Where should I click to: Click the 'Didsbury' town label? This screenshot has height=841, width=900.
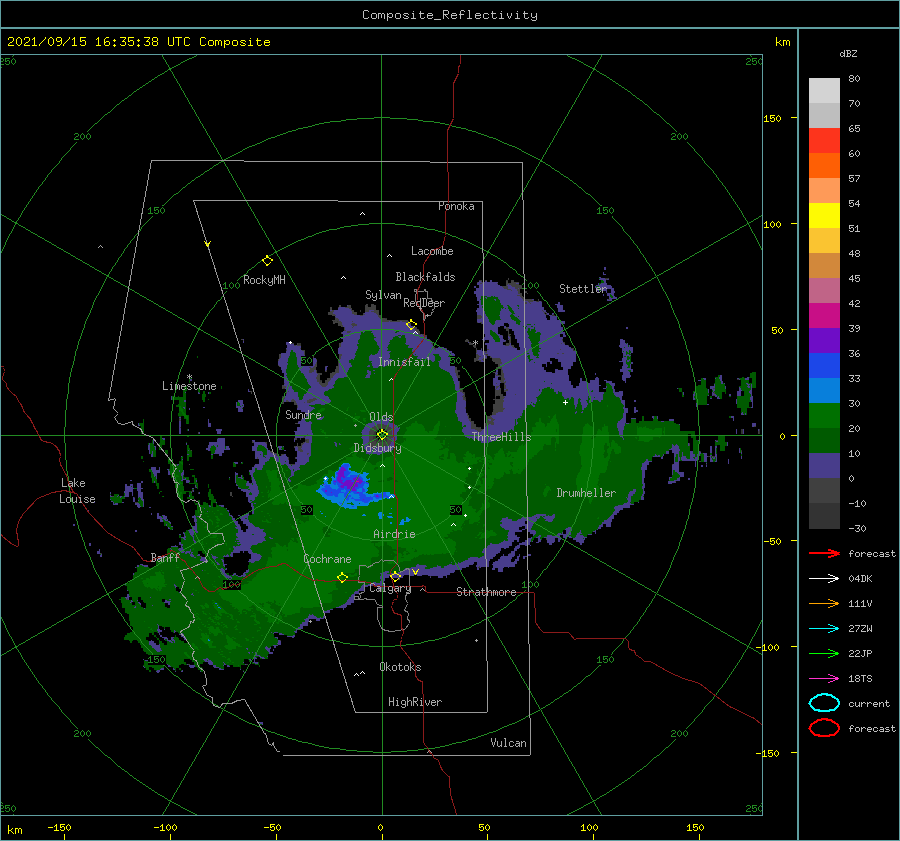[x=378, y=448]
